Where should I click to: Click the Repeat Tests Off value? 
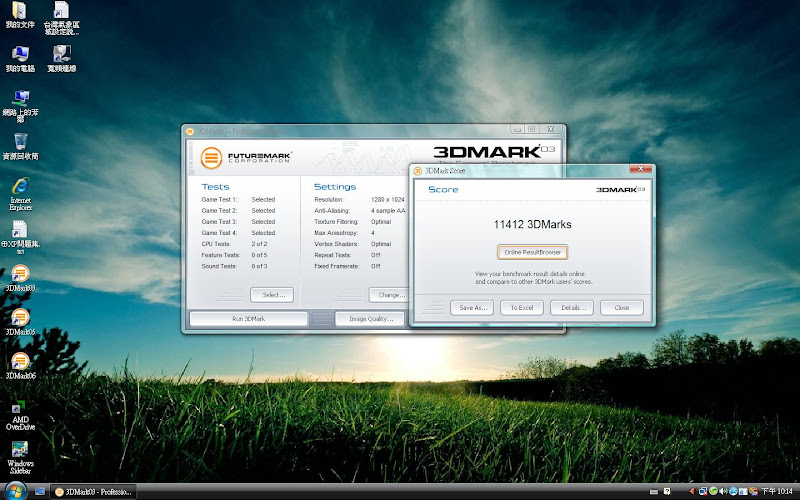pos(376,255)
